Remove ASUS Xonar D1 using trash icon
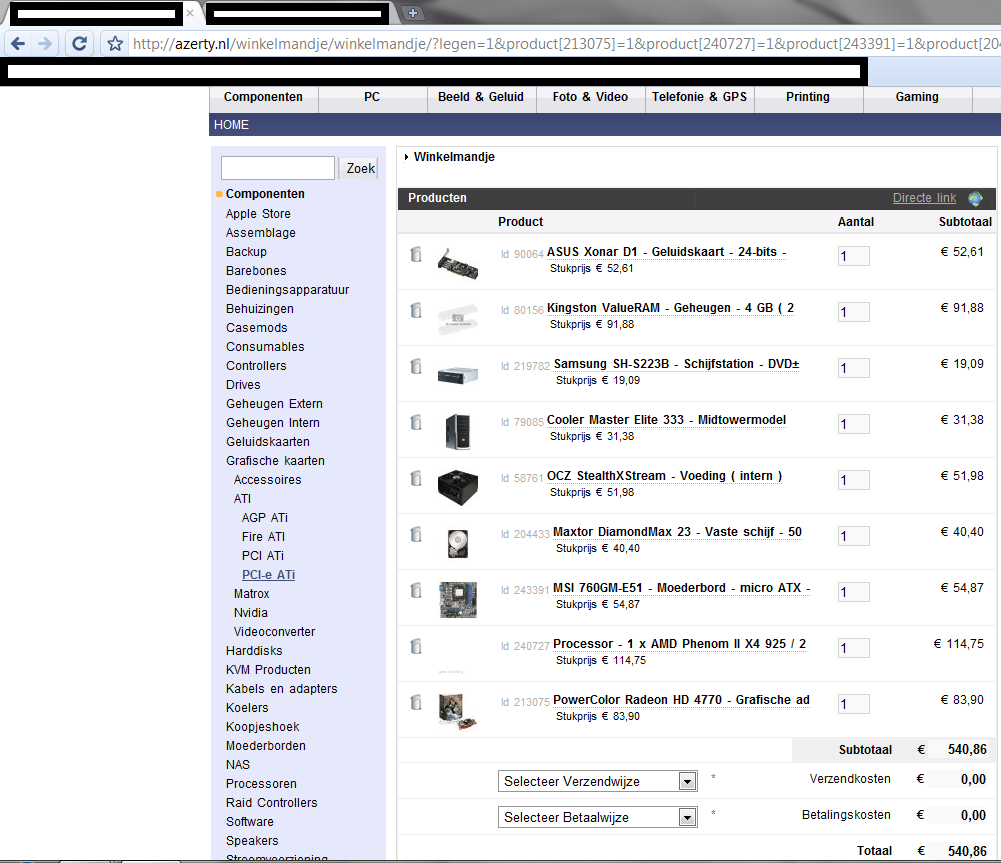This screenshot has width=1001, height=863. tap(416, 254)
